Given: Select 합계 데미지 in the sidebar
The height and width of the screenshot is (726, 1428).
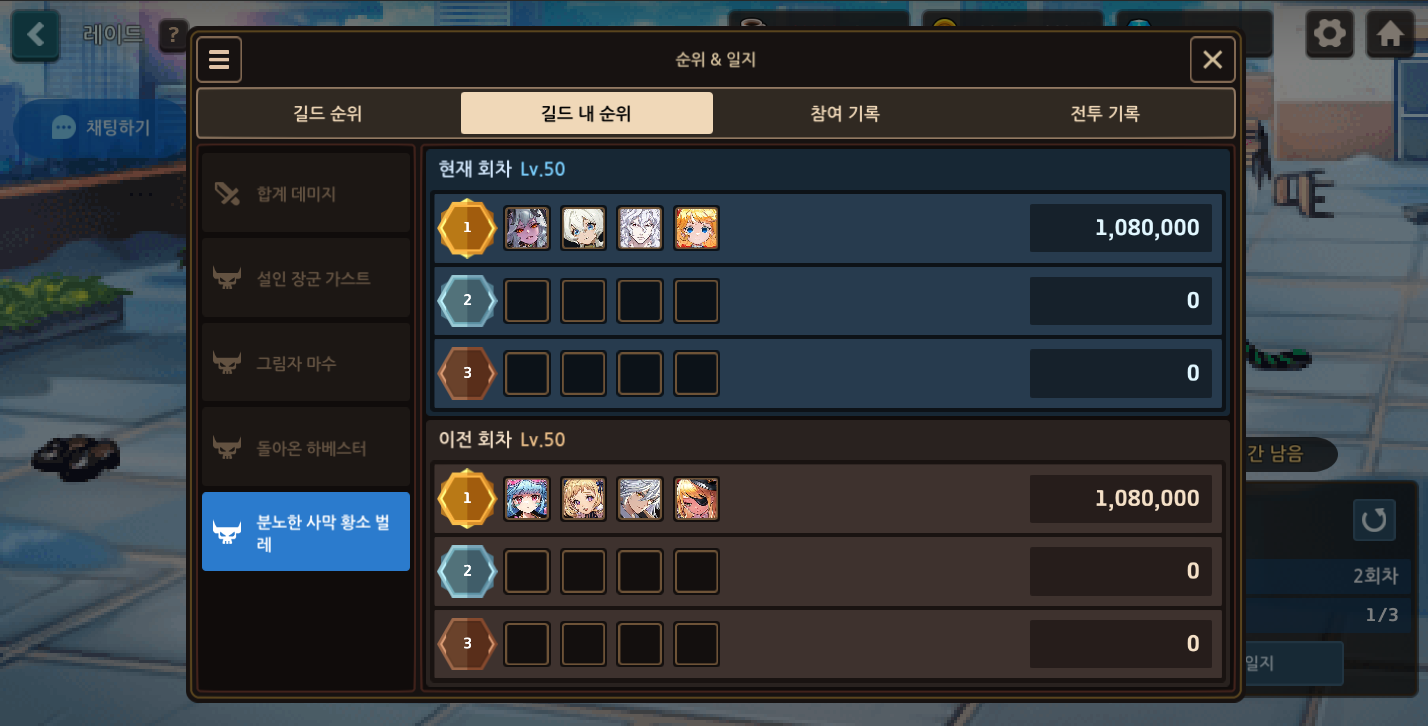Looking at the screenshot, I should point(306,193).
